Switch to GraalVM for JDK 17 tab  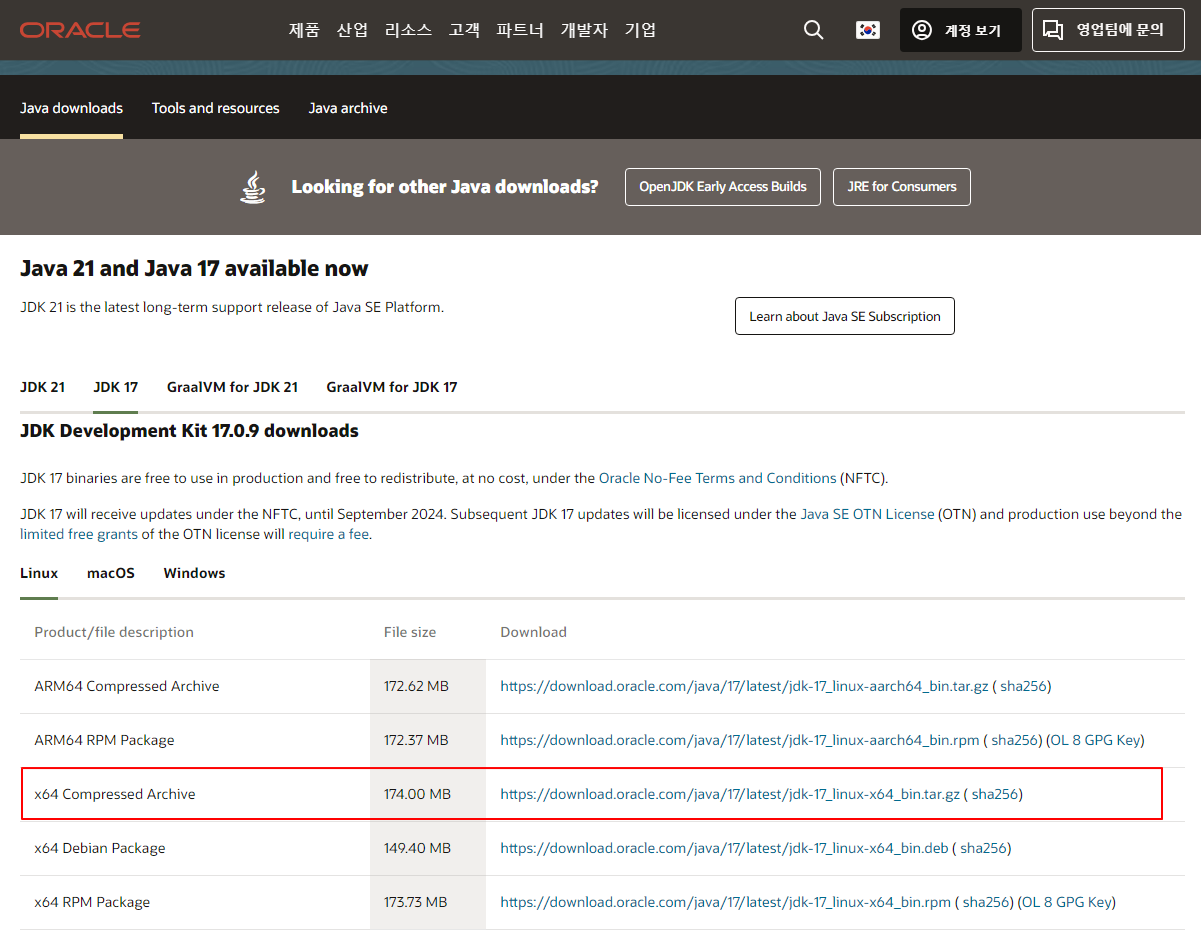392,387
